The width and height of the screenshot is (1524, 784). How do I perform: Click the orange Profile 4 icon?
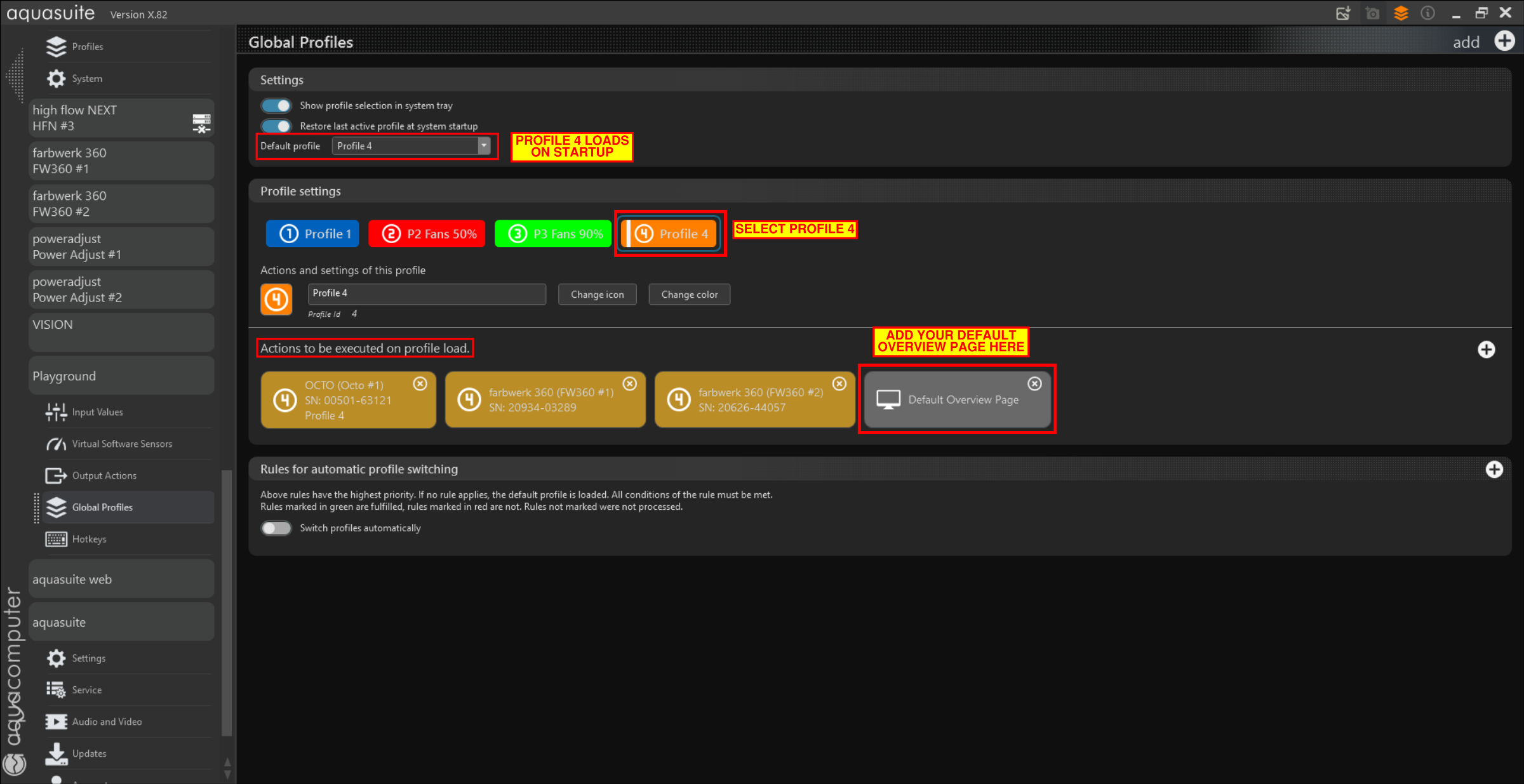coord(276,299)
